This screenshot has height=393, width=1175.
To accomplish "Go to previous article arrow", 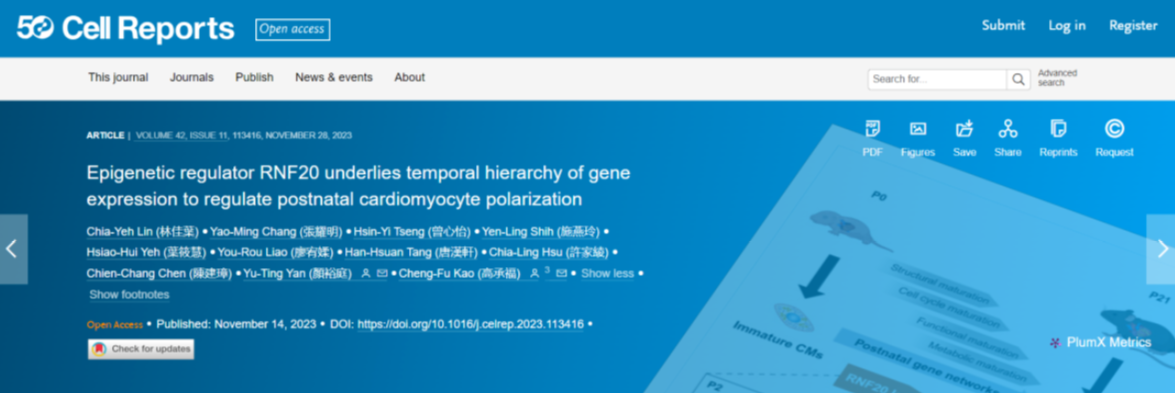I will click(13, 249).
